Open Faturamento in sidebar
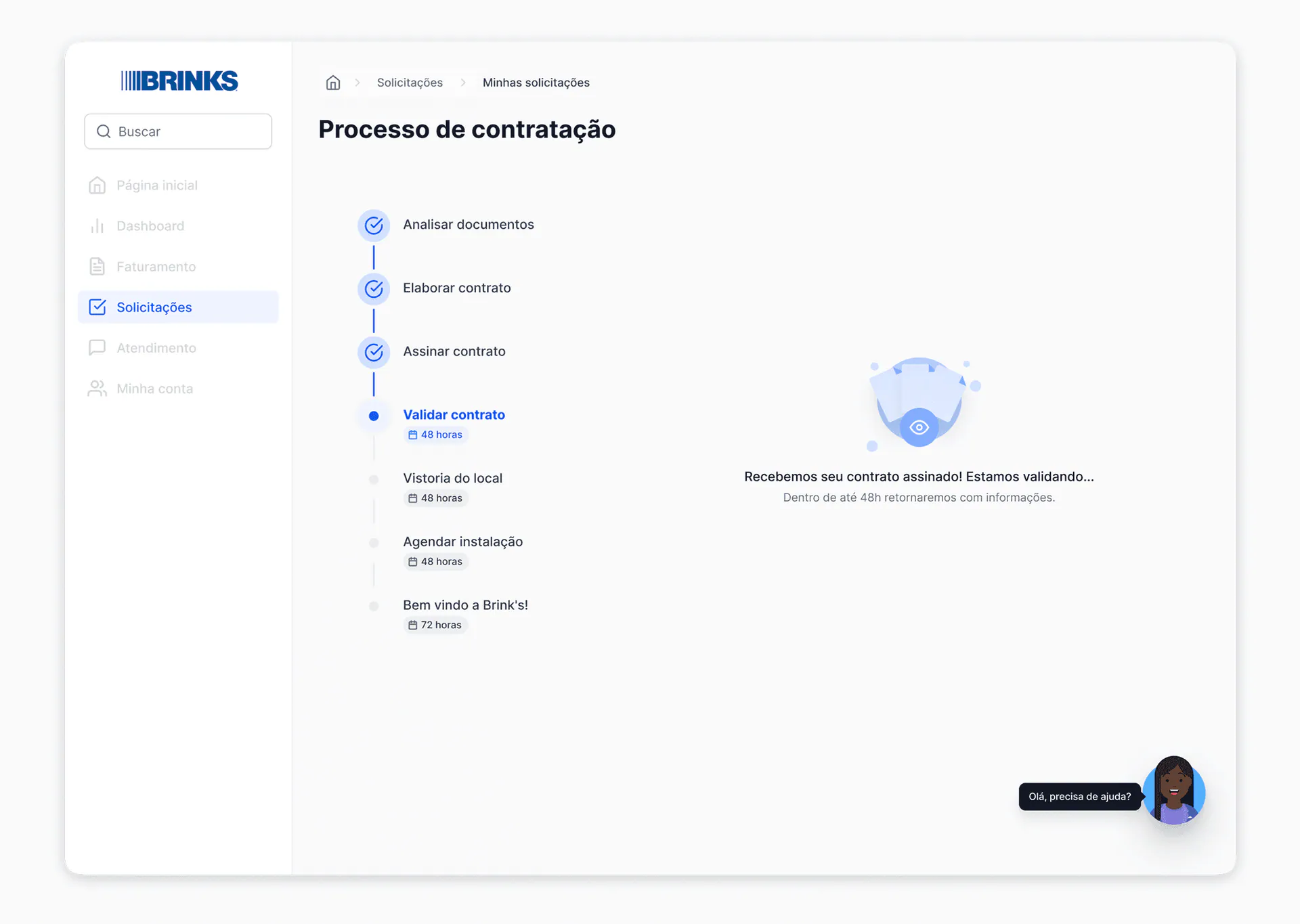1300x924 pixels. [x=178, y=267]
